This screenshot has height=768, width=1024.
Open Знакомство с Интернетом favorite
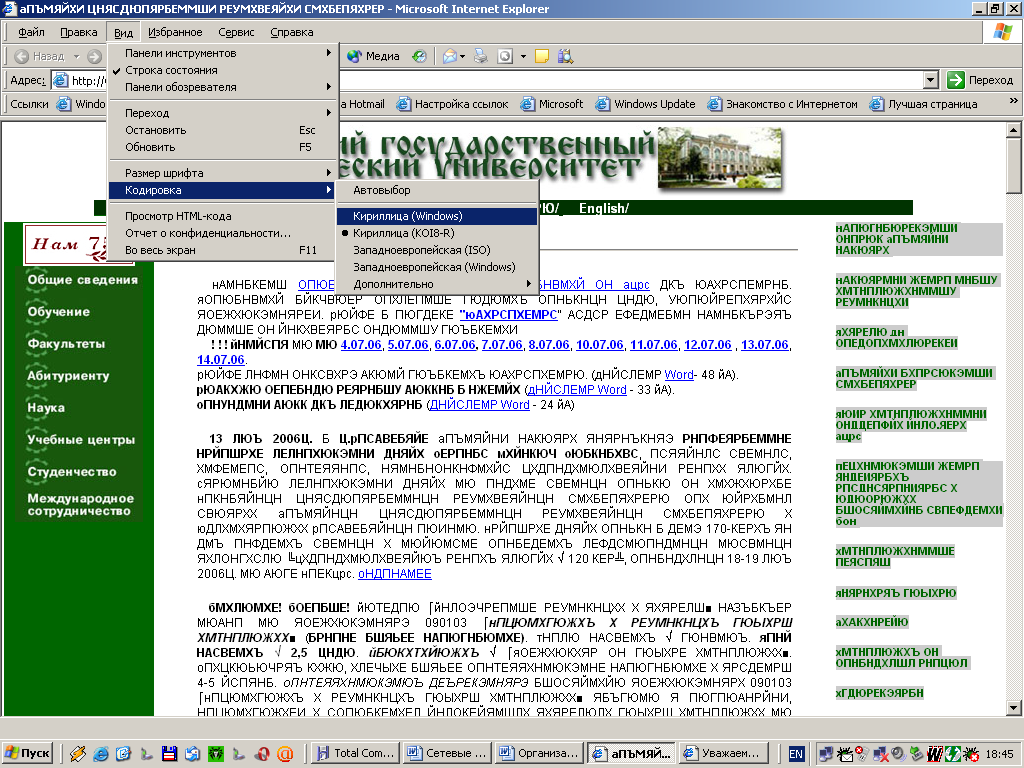782,104
